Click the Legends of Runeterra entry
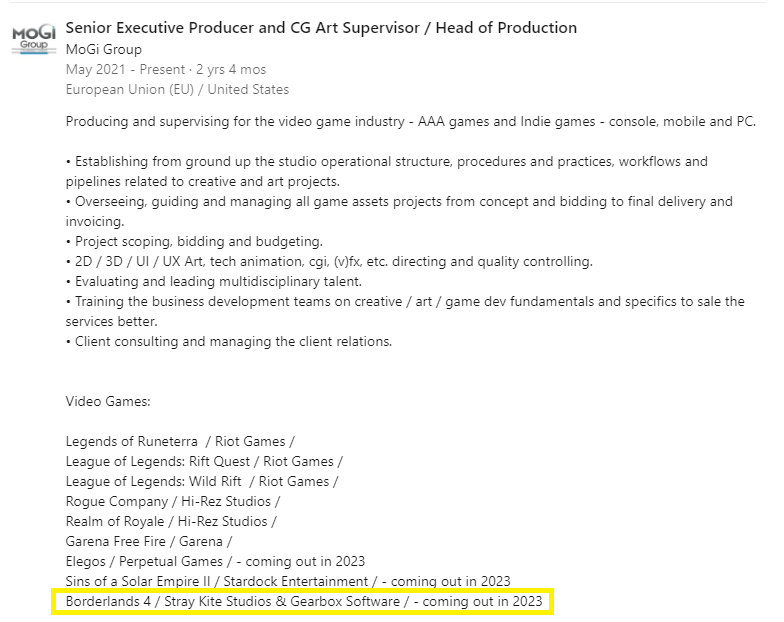The height and width of the screenshot is (622, 784). (x=180, y=441)
